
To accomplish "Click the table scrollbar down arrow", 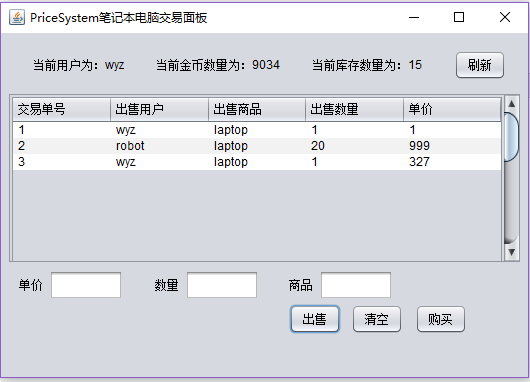I will click(511, 252).
